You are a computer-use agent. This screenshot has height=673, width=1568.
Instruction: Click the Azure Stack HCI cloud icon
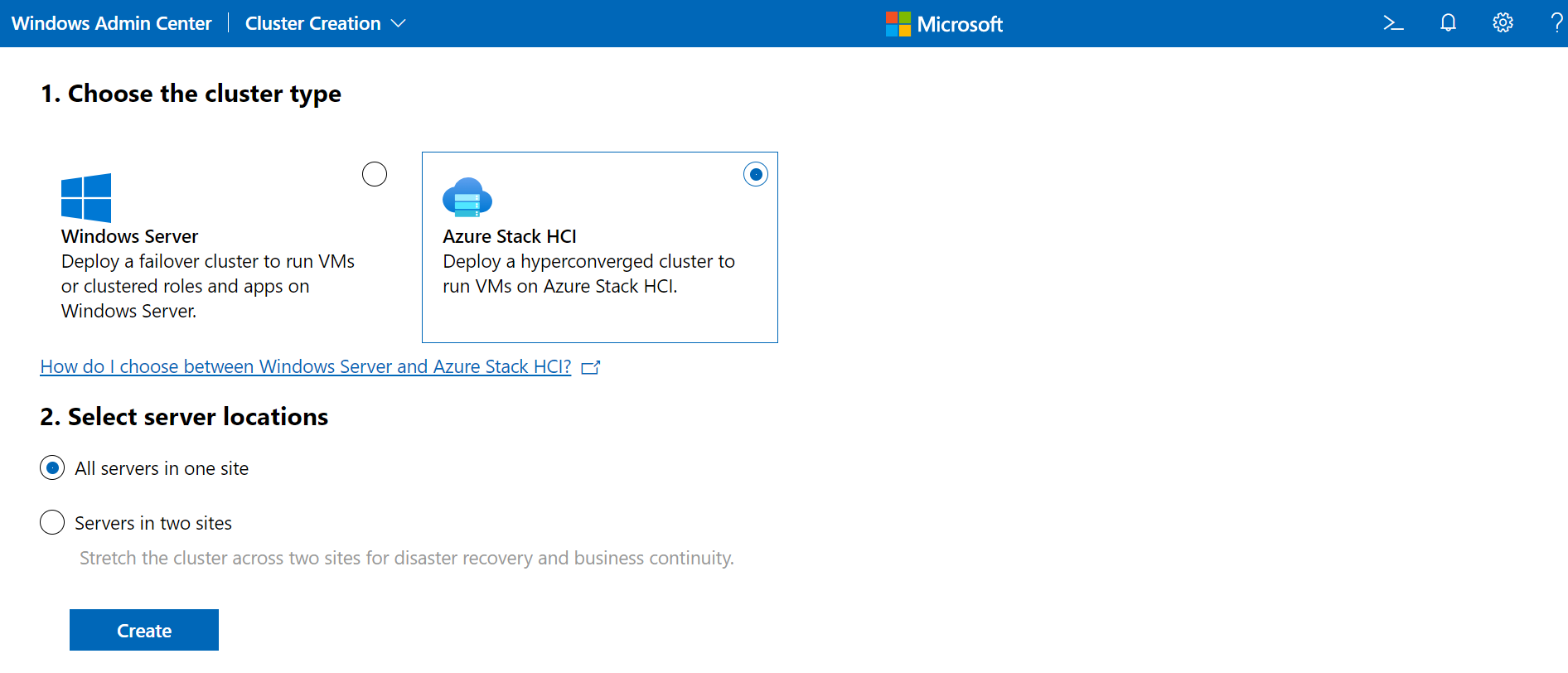467,197
